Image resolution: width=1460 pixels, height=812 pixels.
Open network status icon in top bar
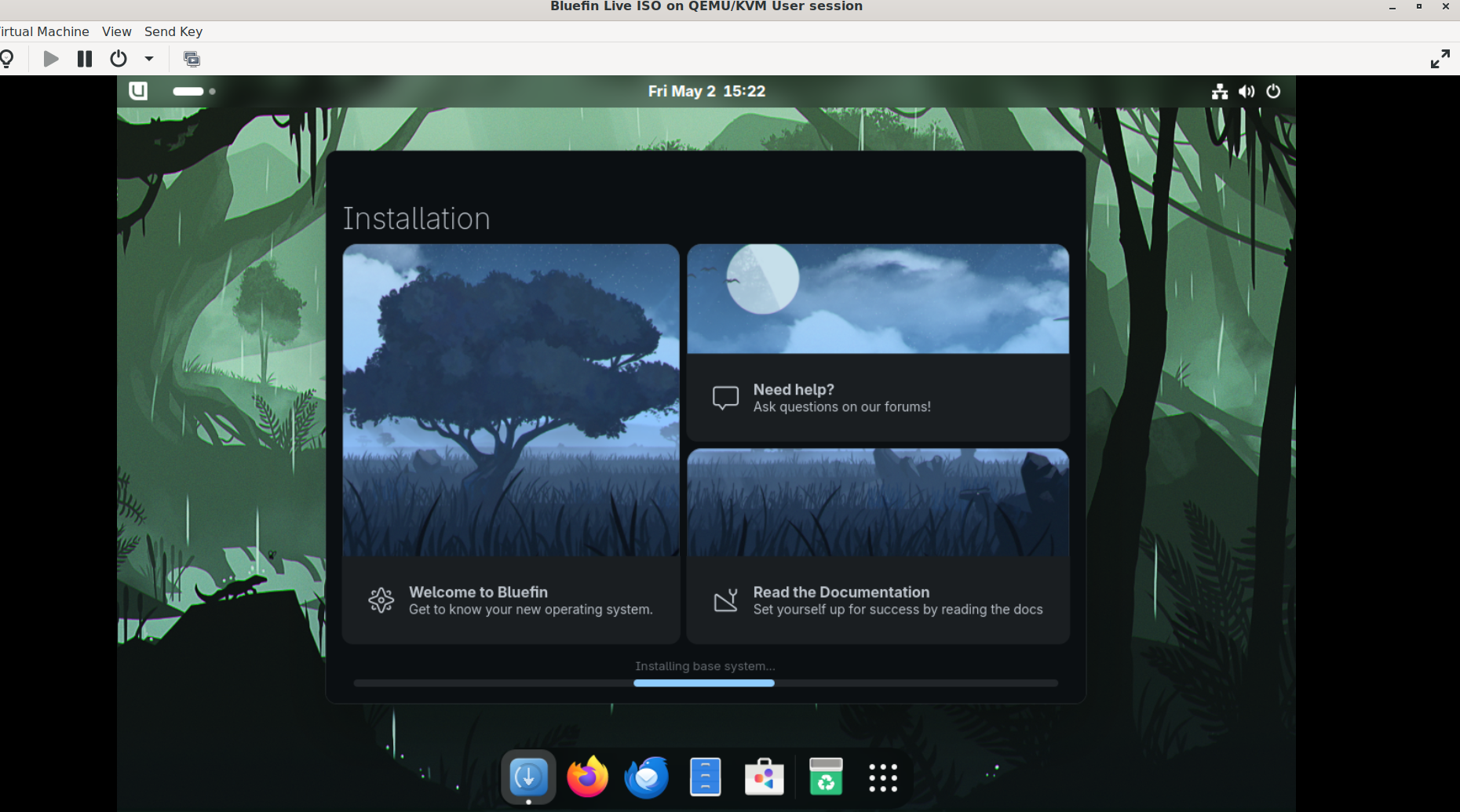[1220, 92]
